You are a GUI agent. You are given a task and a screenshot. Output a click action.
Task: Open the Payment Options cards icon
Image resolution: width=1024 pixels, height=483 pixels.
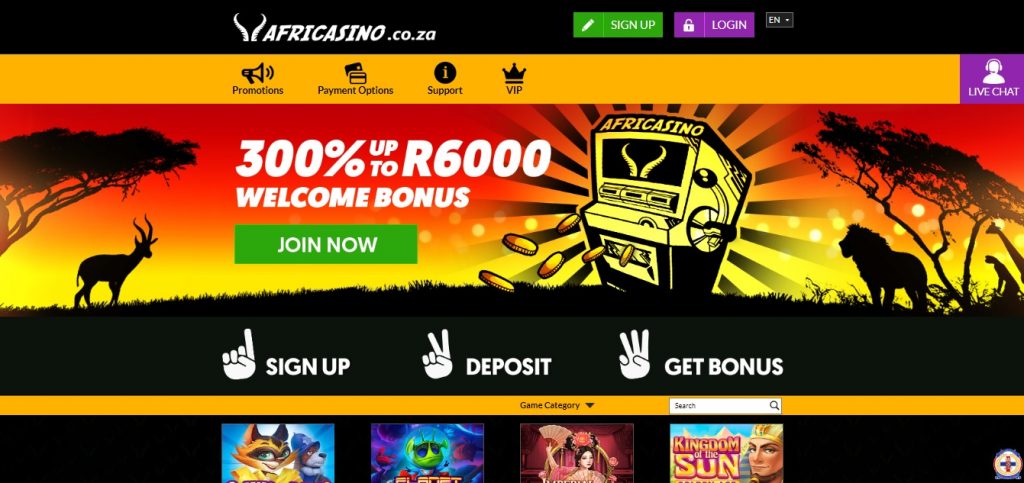(355, 73)
